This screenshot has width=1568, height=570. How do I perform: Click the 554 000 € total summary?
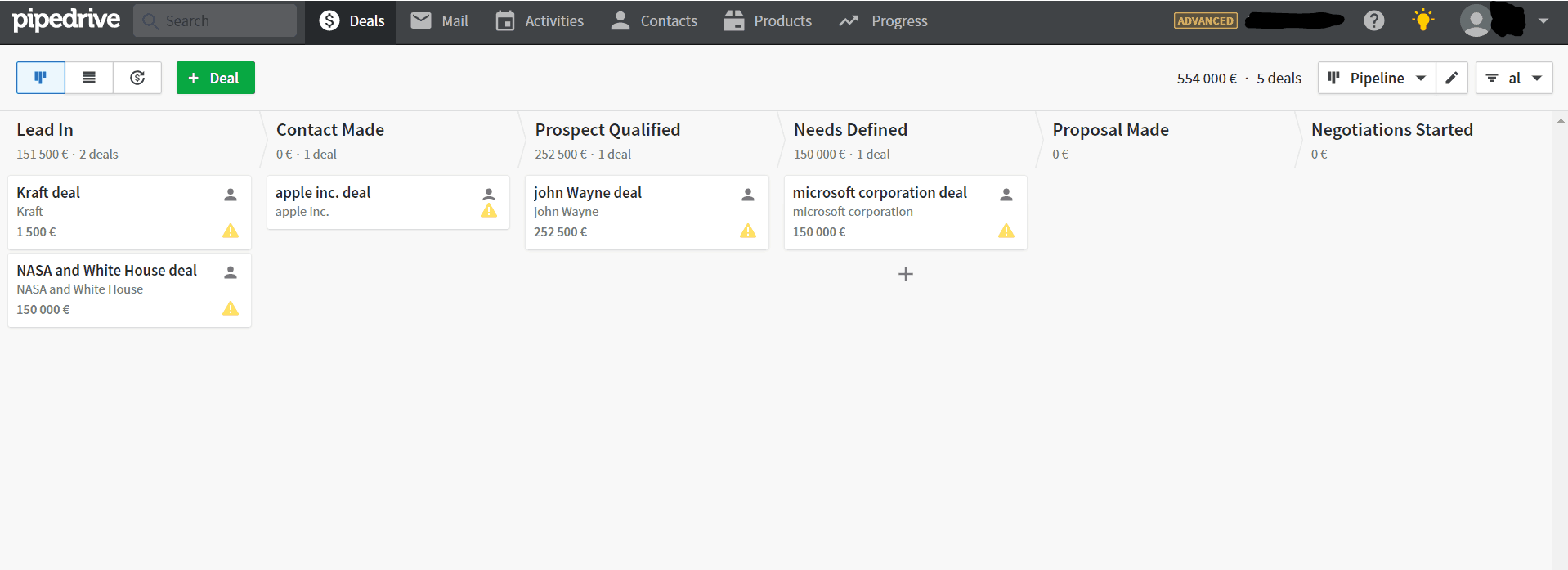tap(1207, 79)
